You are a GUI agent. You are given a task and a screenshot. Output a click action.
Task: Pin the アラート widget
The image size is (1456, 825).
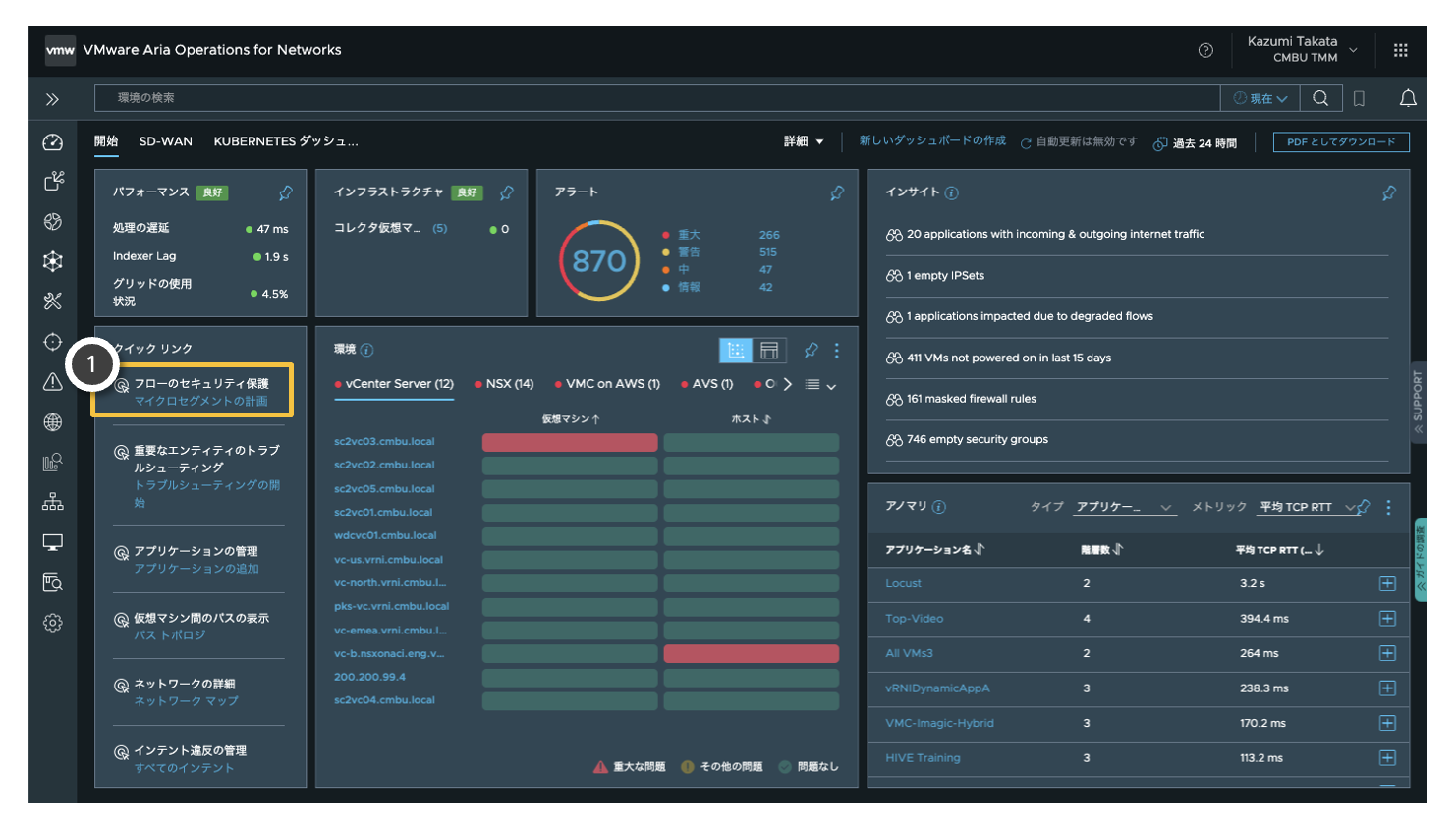pos(837,192)
